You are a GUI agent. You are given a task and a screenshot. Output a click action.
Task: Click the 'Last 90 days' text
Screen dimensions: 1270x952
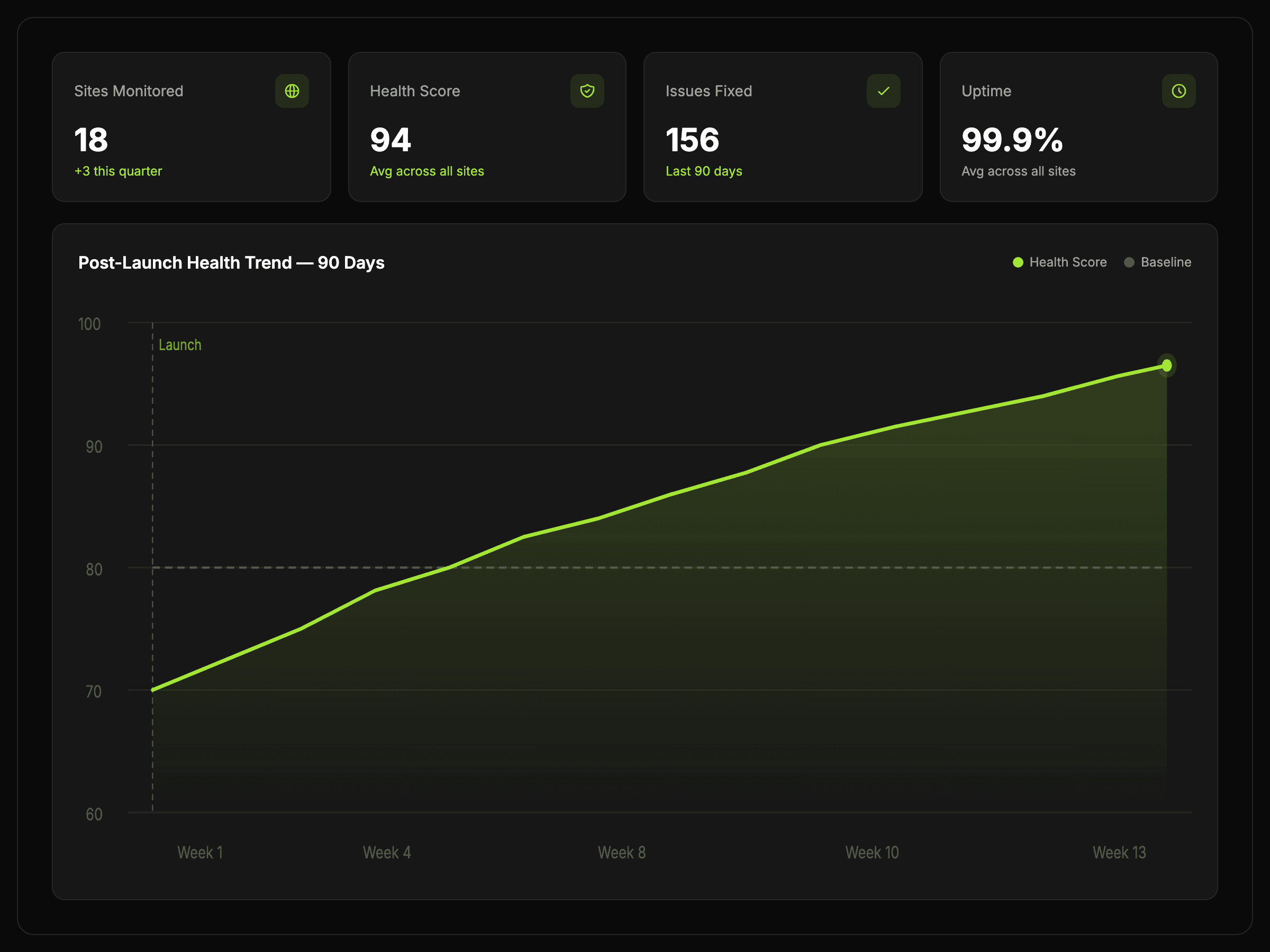point(703,171)
